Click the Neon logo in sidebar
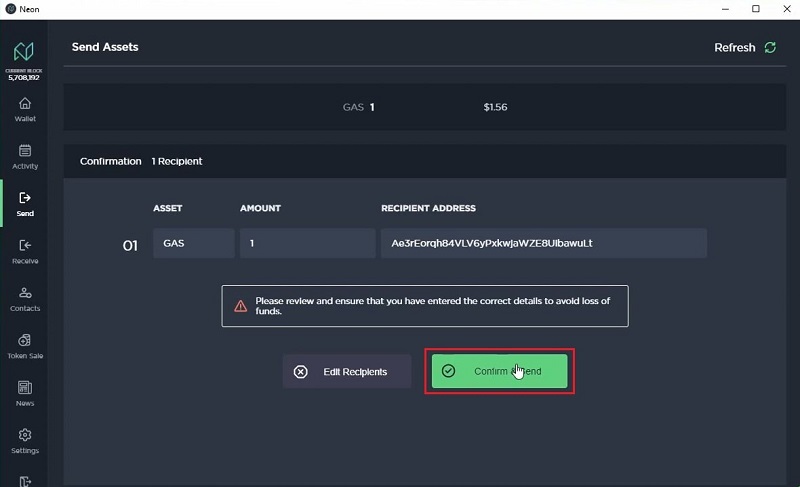Screen dimensions: 800x487 23,51
